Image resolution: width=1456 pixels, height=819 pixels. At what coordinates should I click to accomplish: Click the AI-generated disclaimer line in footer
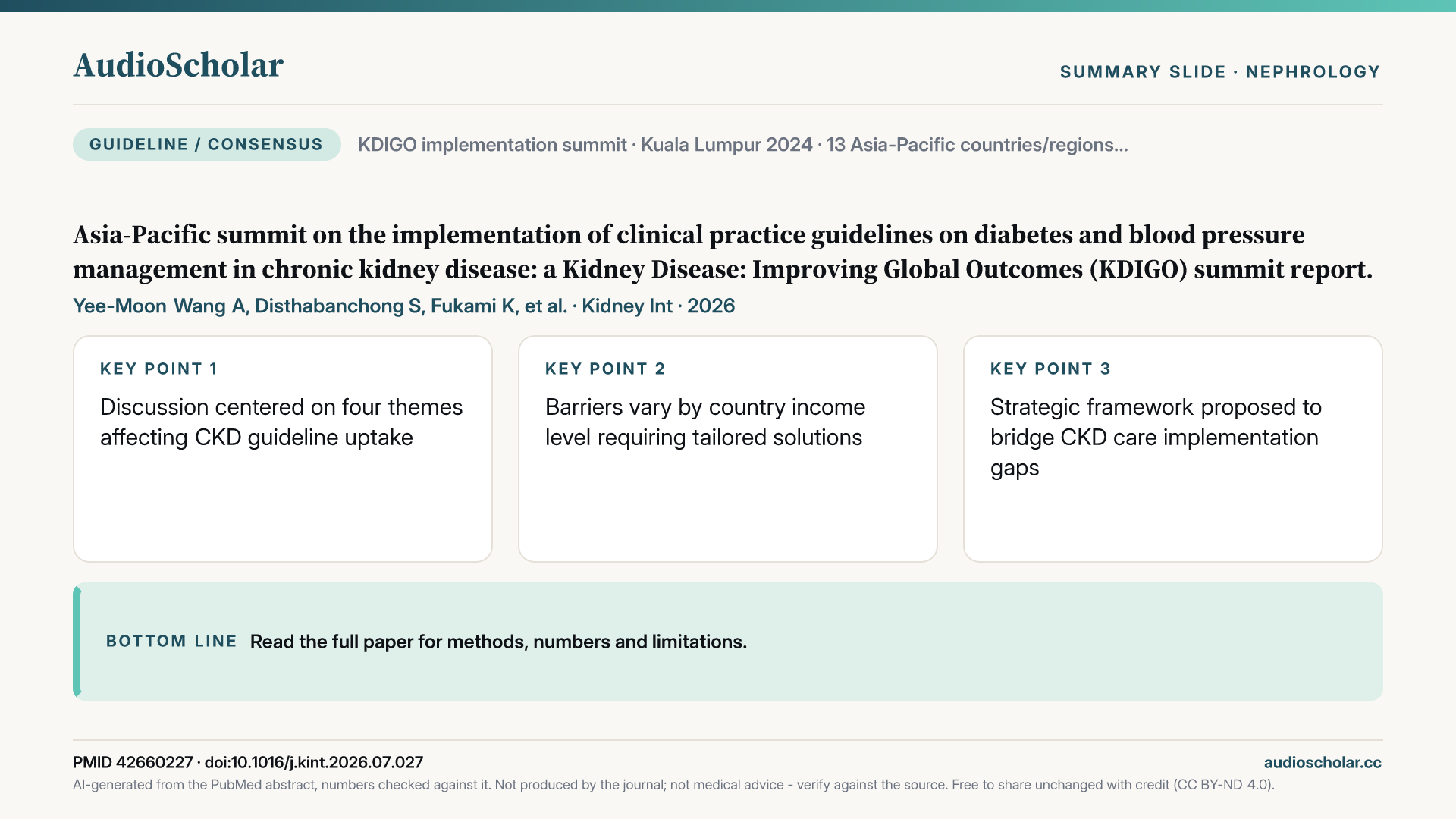pos(673,785)
